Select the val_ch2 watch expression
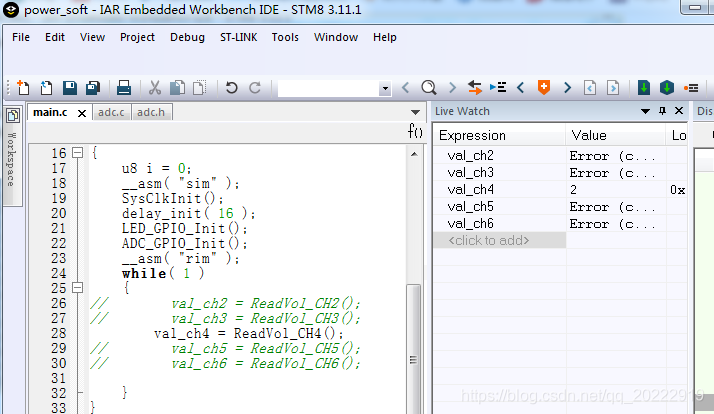Viewport: 714px width, 414px height. pyautogui.click(x=471, y=155)
